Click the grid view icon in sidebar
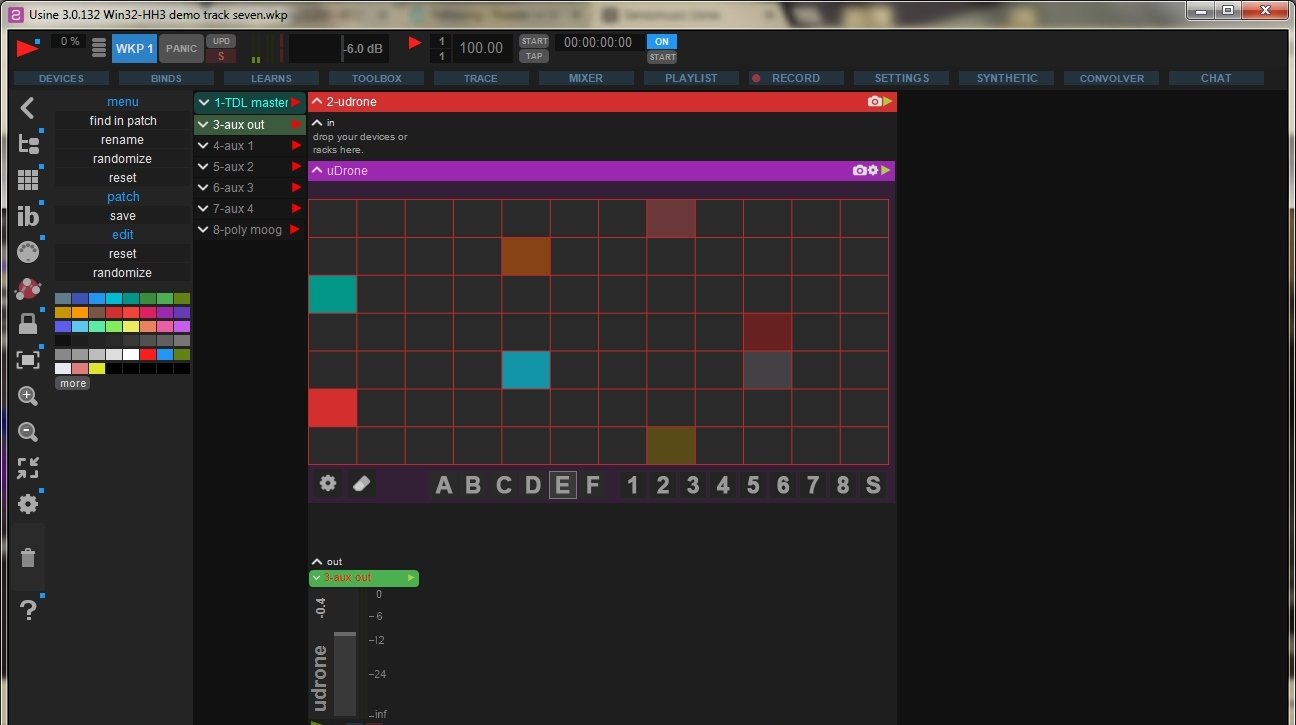Screen dimensions: 1296x725 [x=28, y=180]
